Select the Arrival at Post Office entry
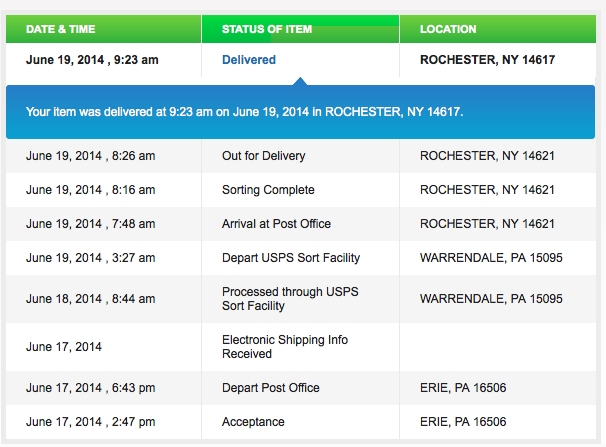606x447 pixels. pos(276,224)
